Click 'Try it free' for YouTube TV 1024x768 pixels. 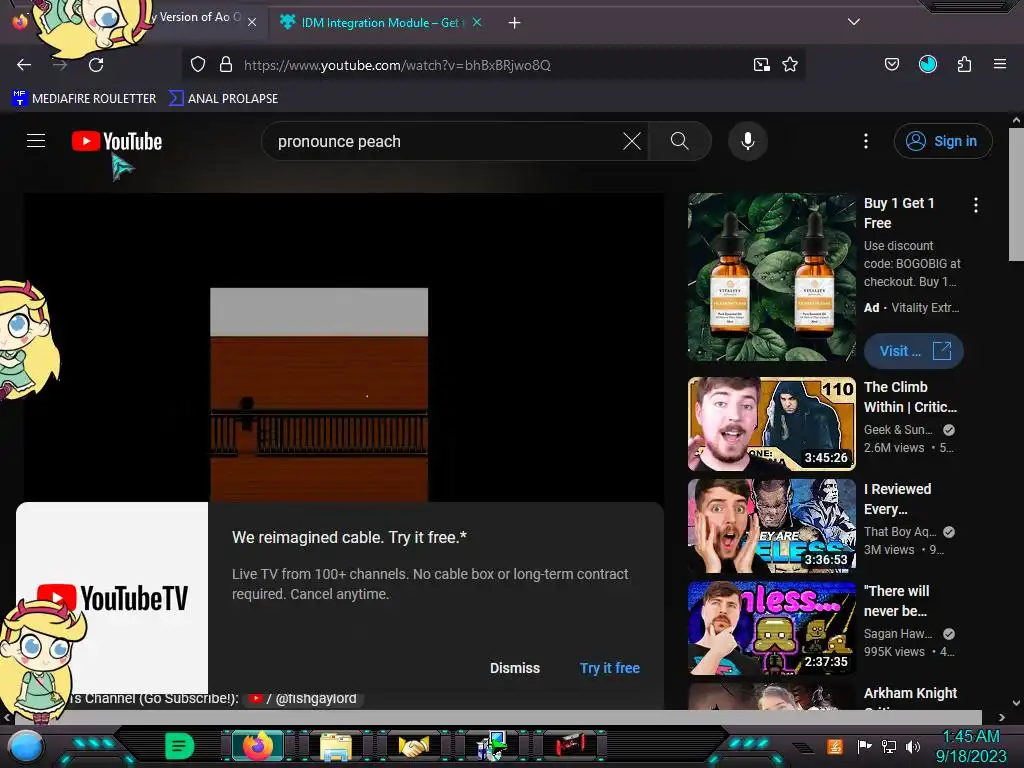[609, 668]
